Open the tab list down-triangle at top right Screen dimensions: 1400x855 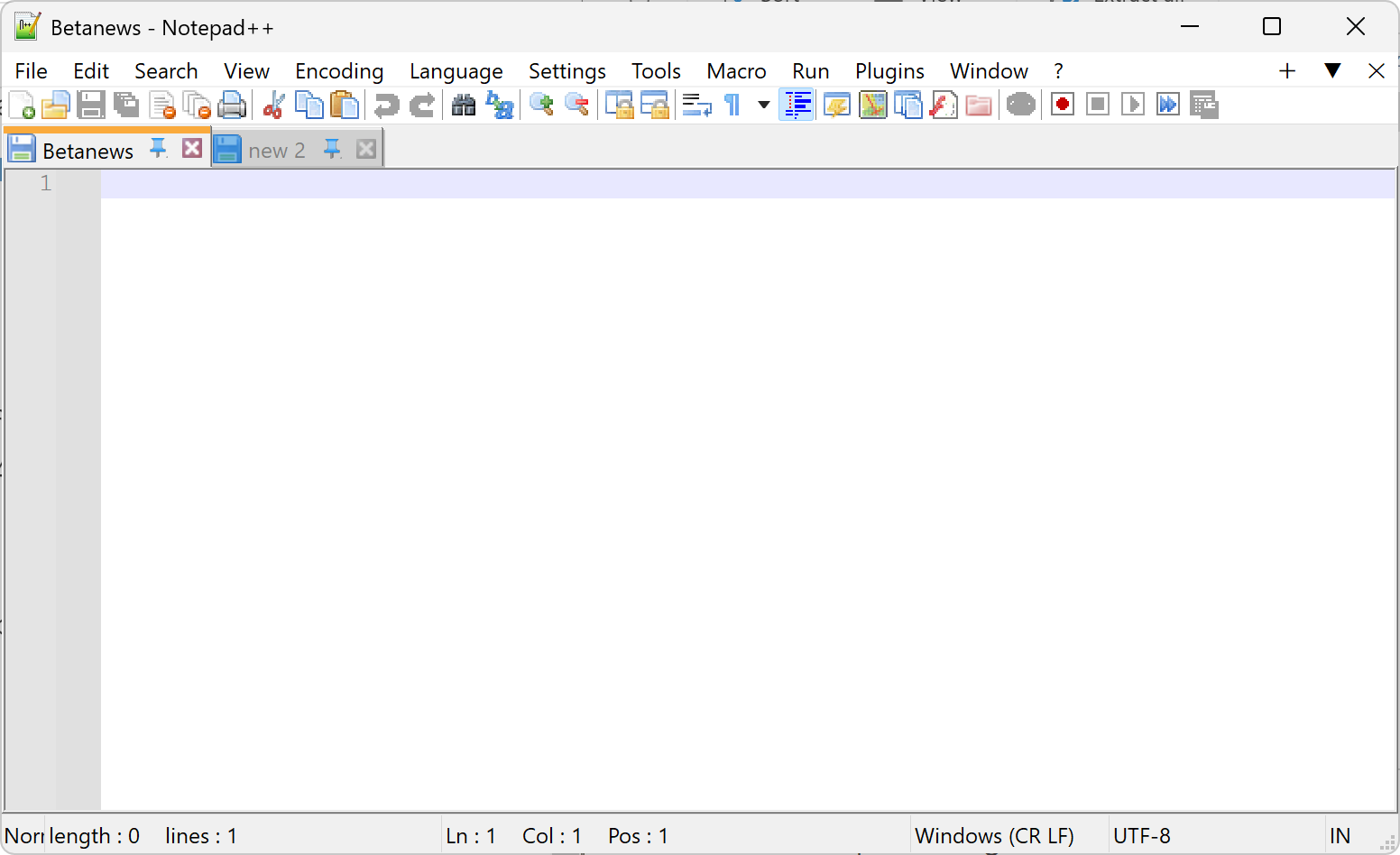(x=1332, y=70)
